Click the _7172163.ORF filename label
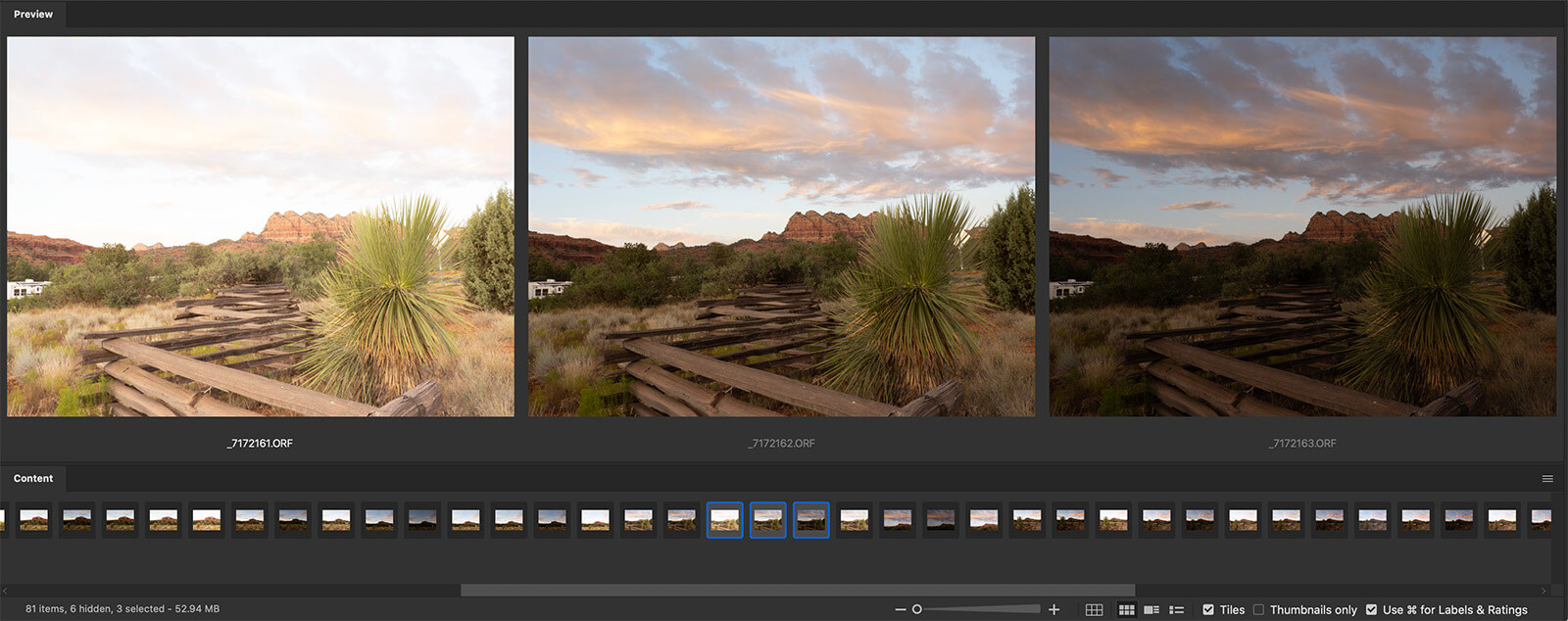Viewport: 1568px width, 621px height. pyautogui.click(x=1302, y=444)
